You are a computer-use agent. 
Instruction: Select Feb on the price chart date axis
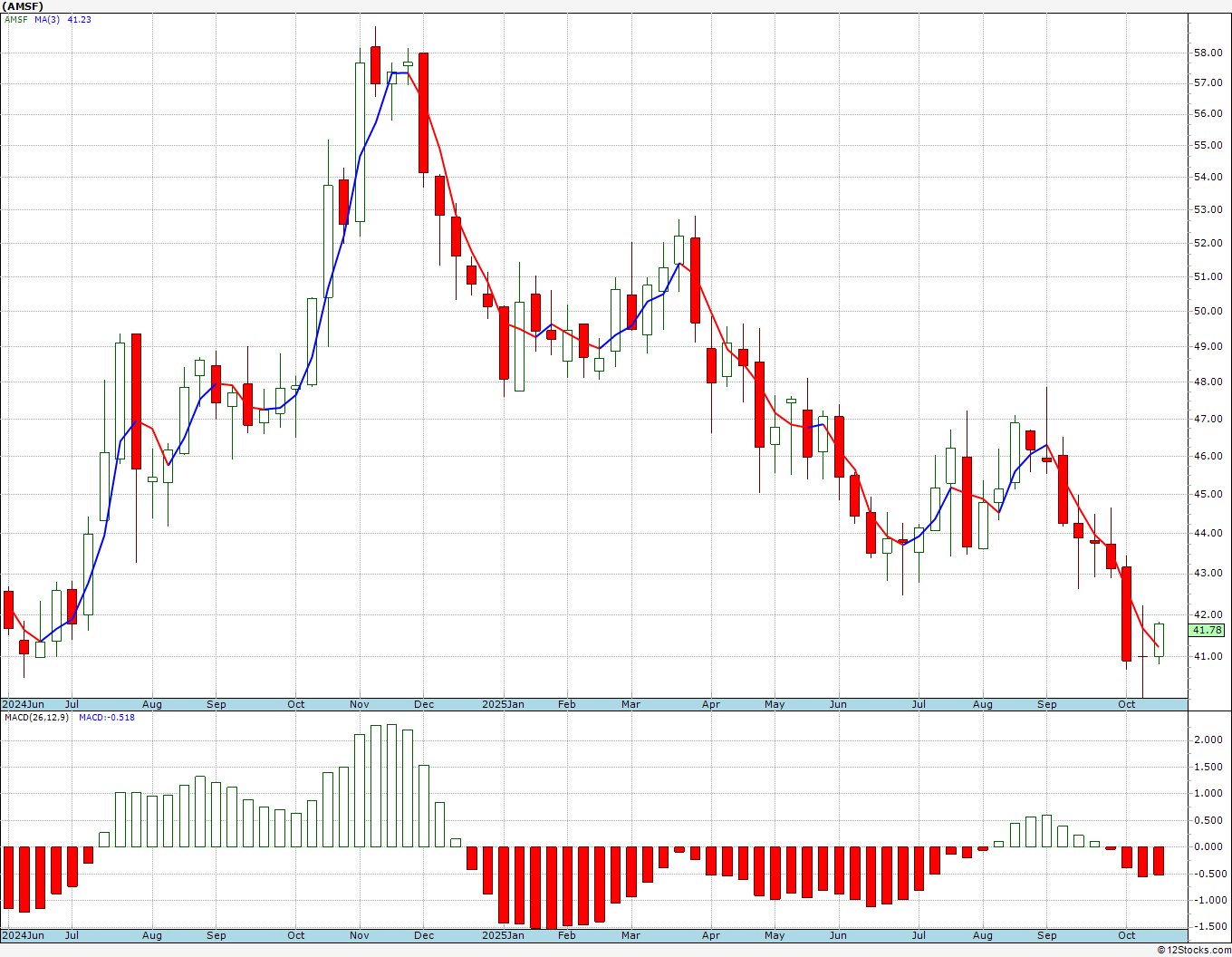(567, 704)
